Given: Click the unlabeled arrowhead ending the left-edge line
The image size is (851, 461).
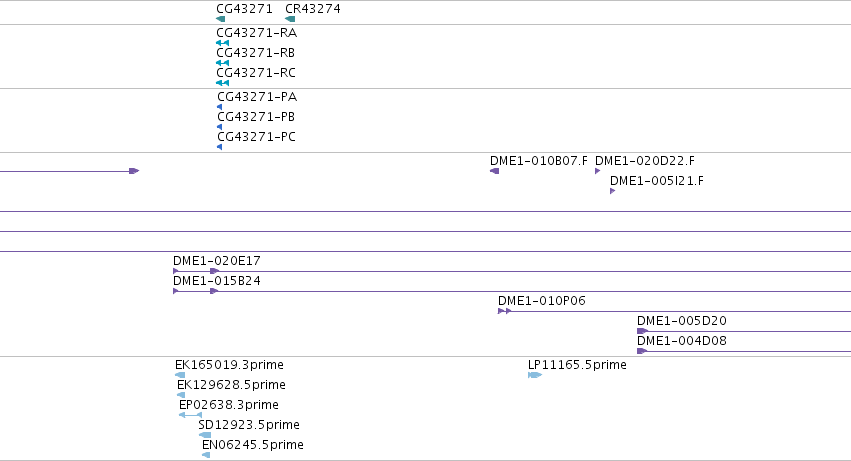Looking at the screenshot, I should coord(134,171).
